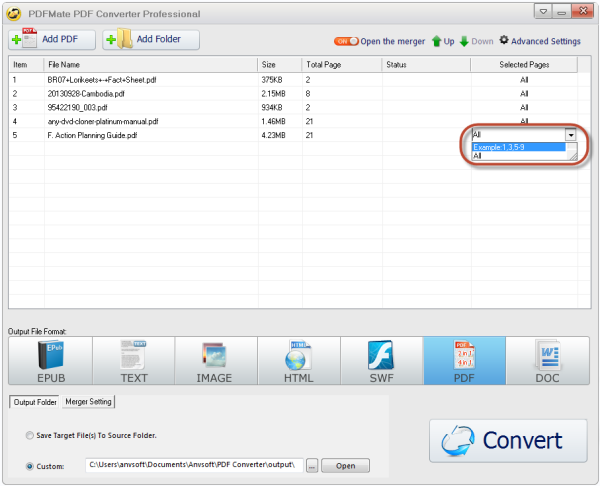
Task: Select file BR07+Lorikeets+-+Fact+Sheet.pdf
Action: [x=102, y=80]
